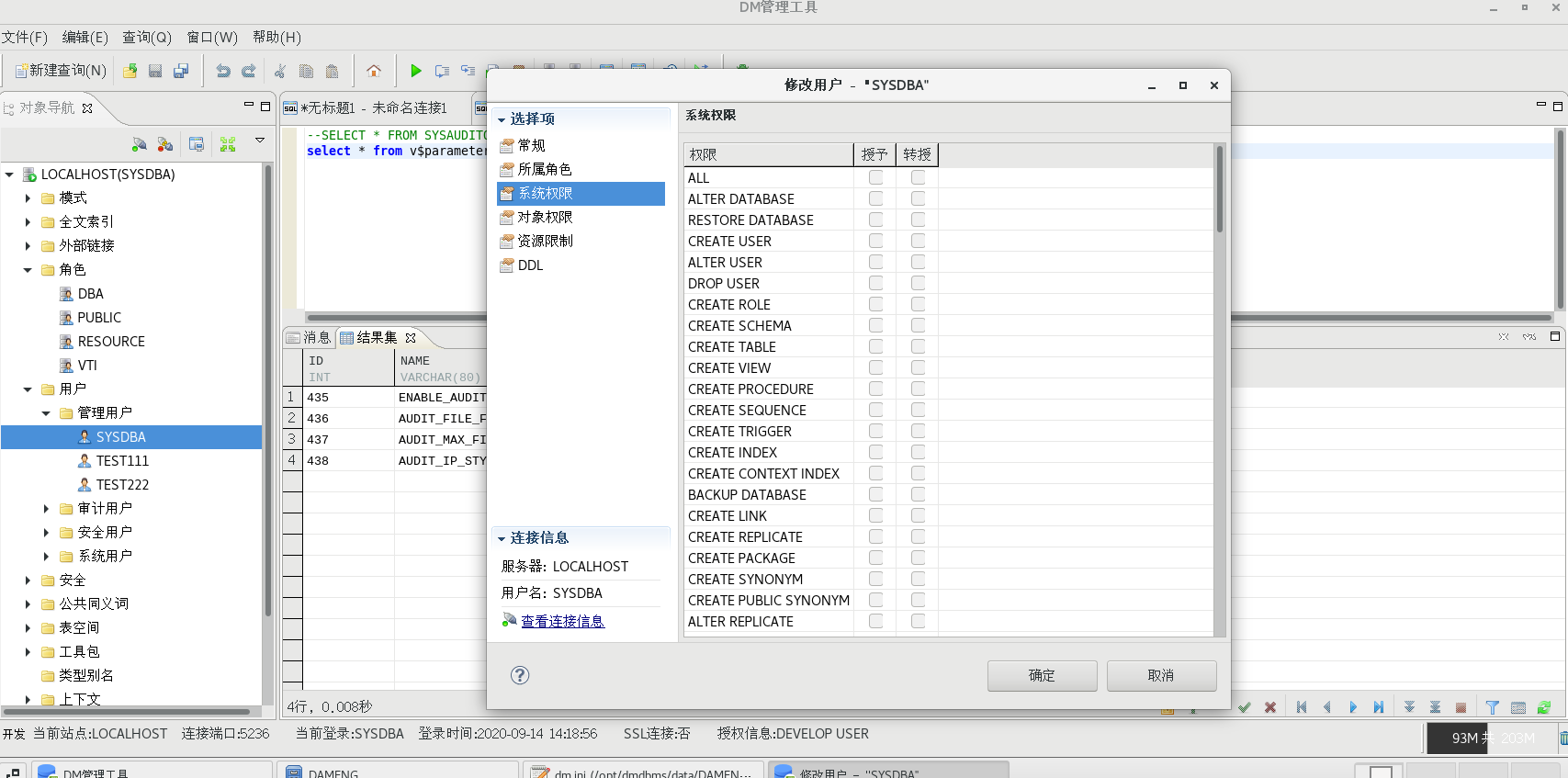Click the green refresh results icon
Image resolution: width=1568 pixels, height=778 pixels.
point(1544,707)
